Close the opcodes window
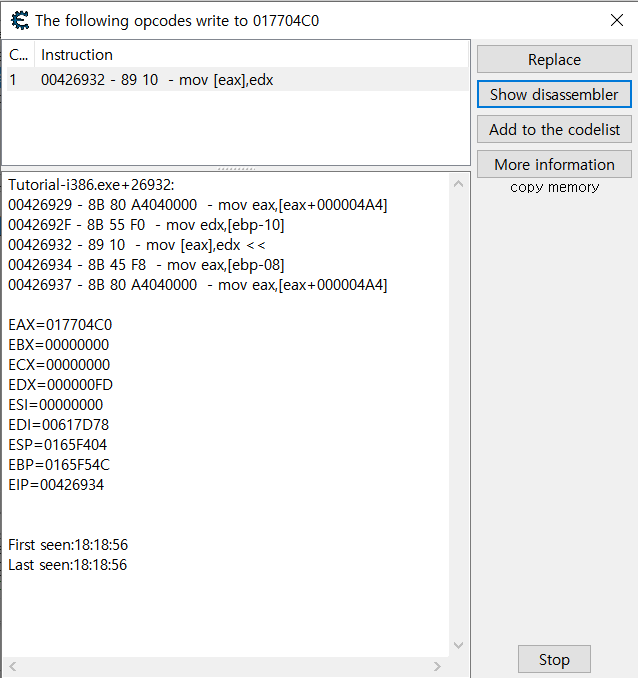The width and height of the screenshot is (638, 678). click(x=617, y=20)
